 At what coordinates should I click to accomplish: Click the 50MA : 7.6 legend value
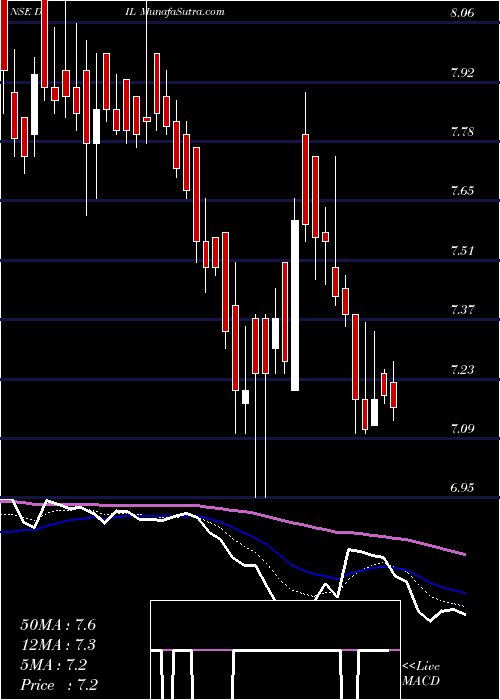coord(58,625)
